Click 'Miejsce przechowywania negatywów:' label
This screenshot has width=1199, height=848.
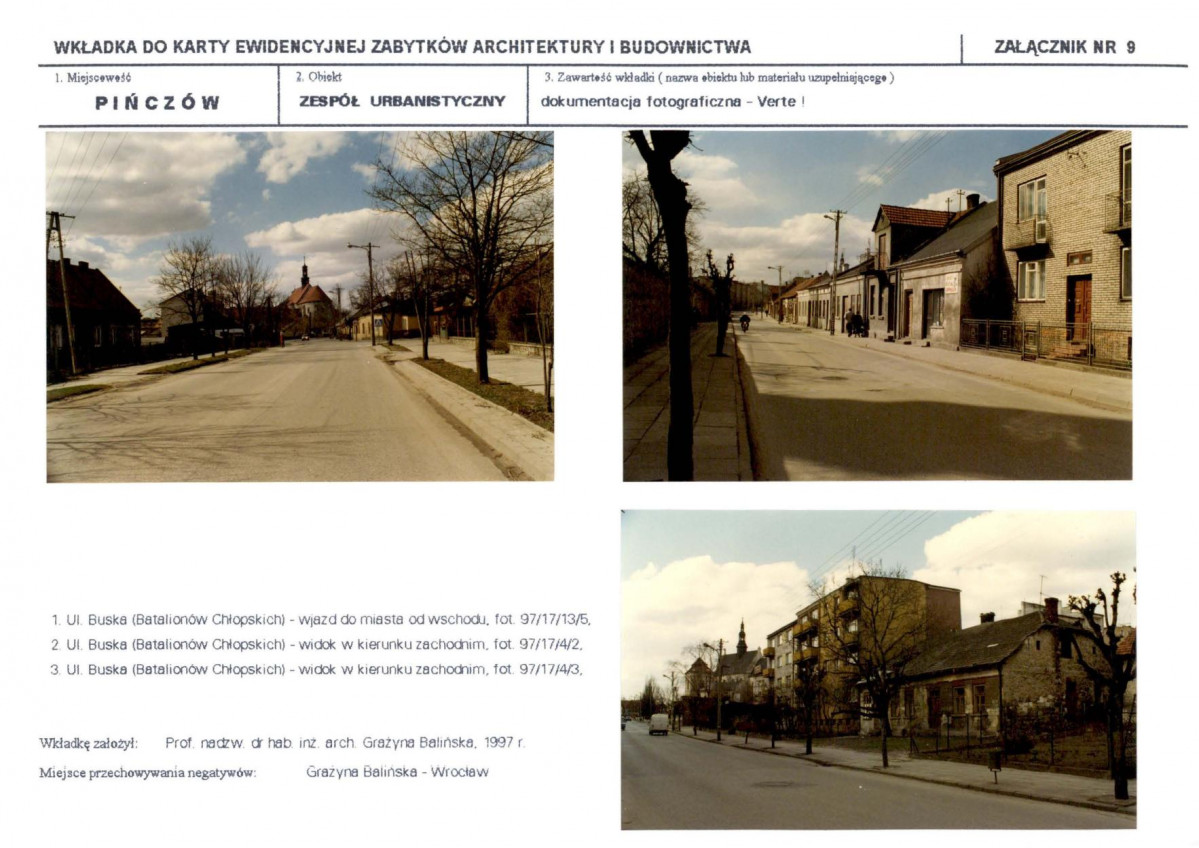[147, 772]
